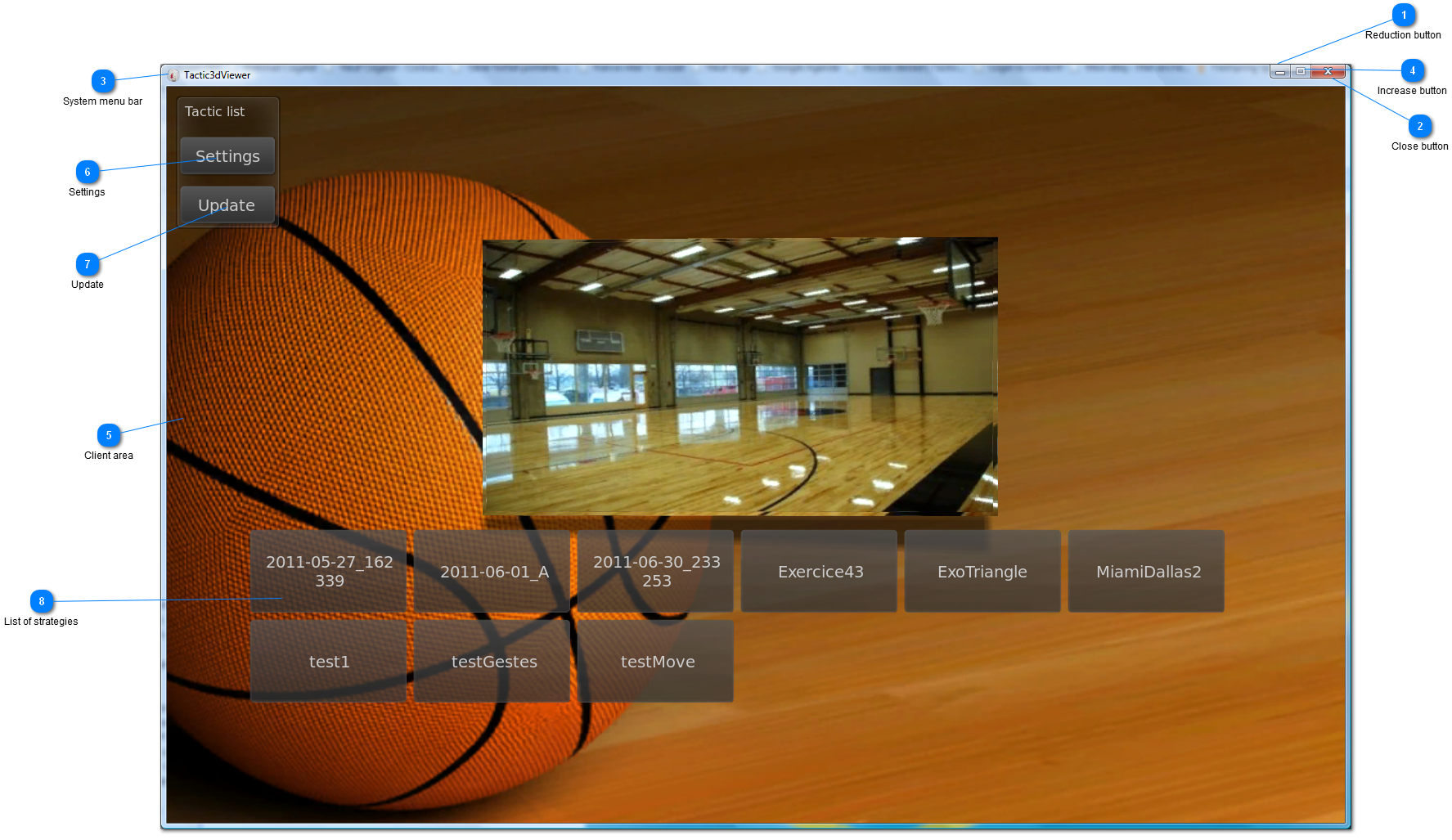Click the Tactic list header
Screen dimensions: 1452x840
pyautogui.click(x=215, y=112)
